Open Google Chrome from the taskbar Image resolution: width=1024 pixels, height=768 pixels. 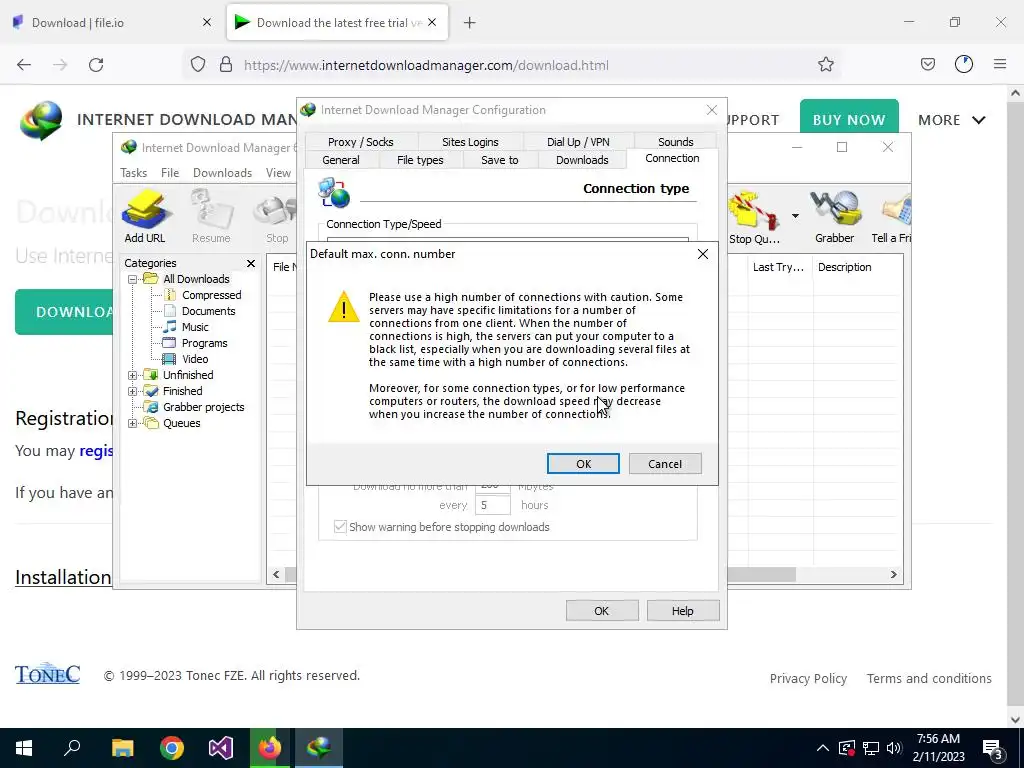(x=172, y=748)
